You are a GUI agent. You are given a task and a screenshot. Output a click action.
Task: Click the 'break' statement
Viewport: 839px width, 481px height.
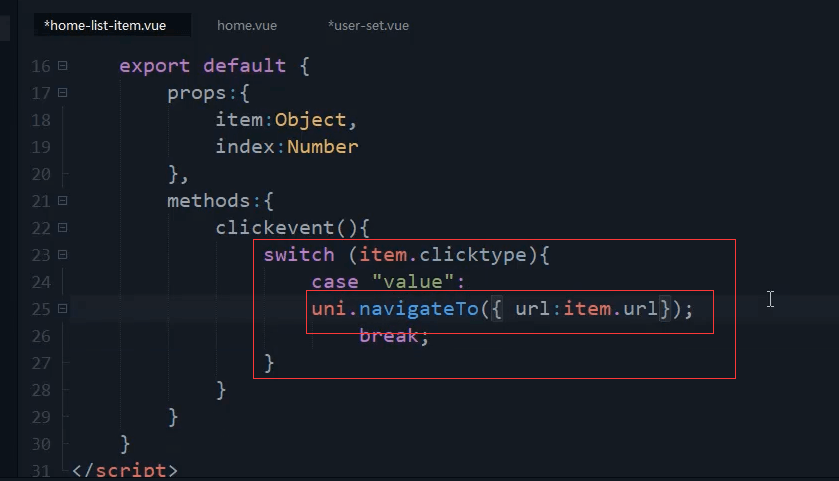click(388, 336)
